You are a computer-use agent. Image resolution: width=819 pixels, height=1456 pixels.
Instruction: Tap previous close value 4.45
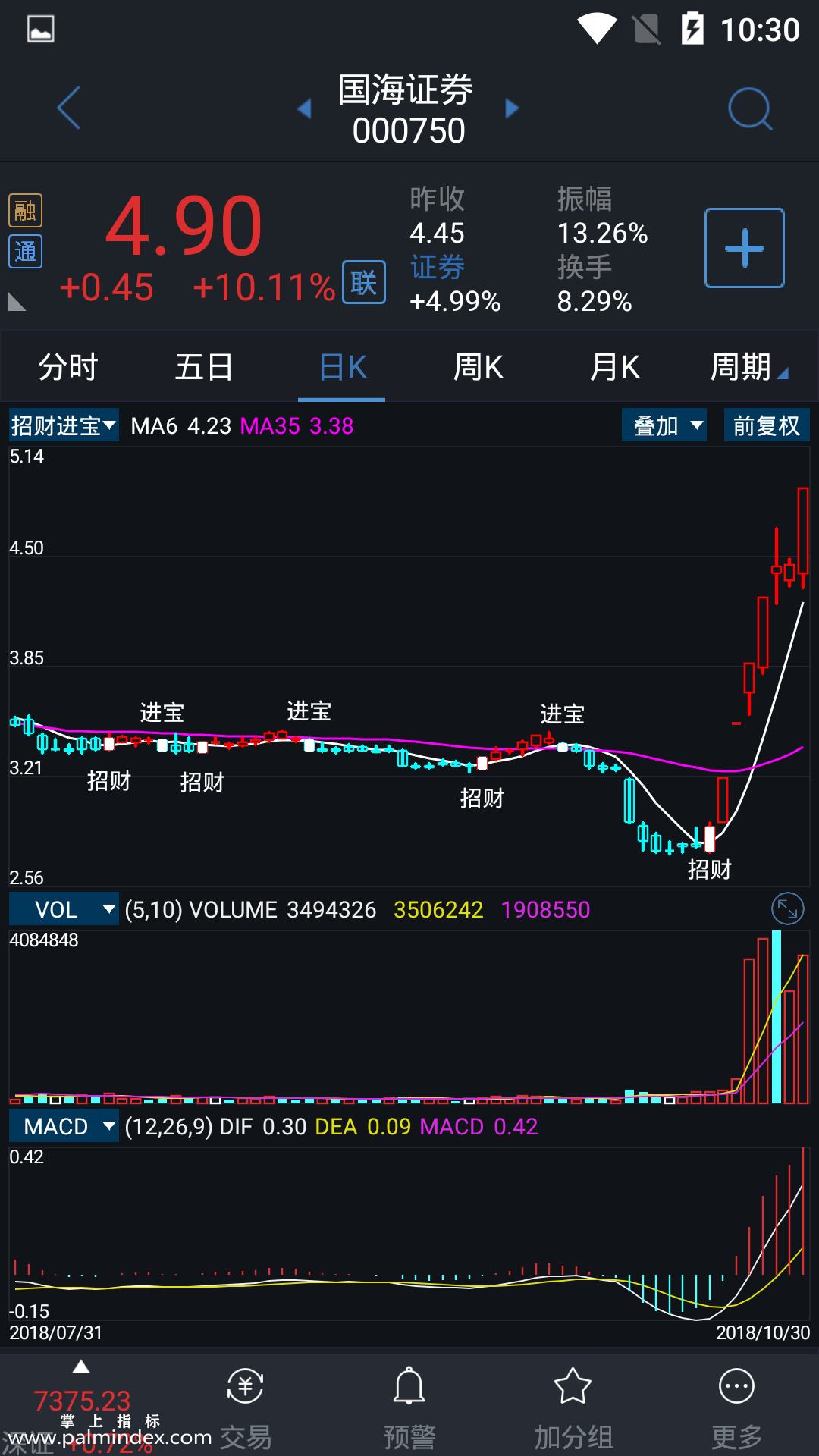click(x=437, y=233)
